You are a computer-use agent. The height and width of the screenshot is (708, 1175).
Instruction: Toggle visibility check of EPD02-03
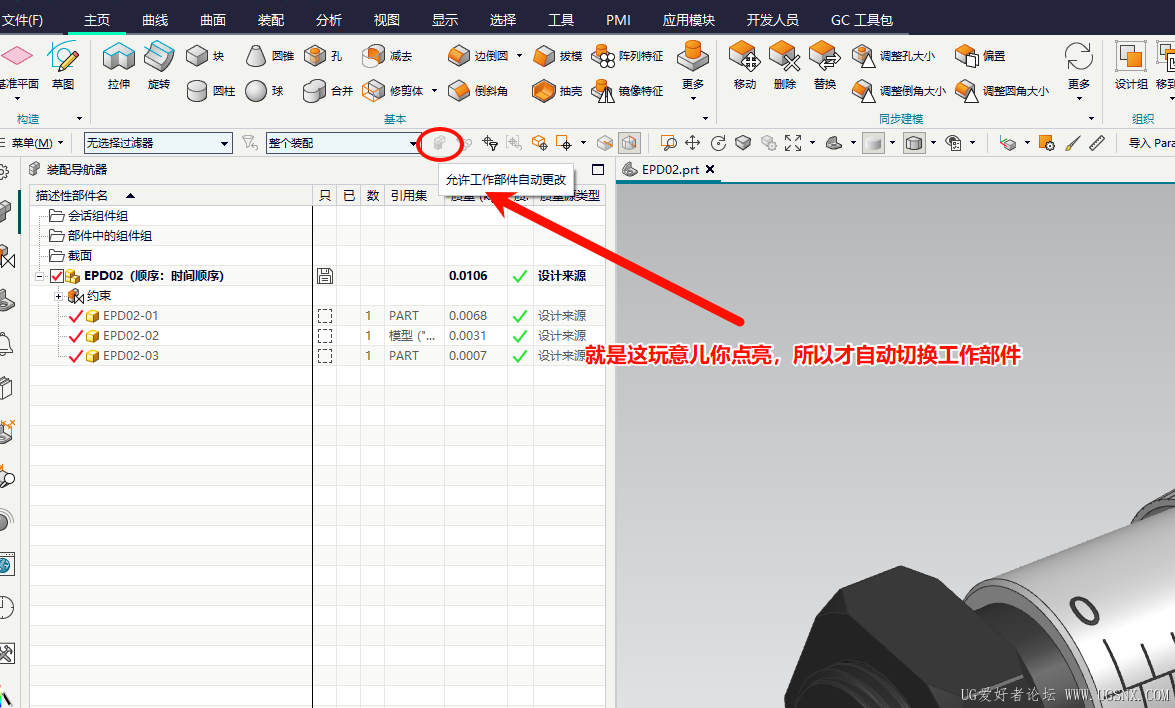tap(76, 356)
